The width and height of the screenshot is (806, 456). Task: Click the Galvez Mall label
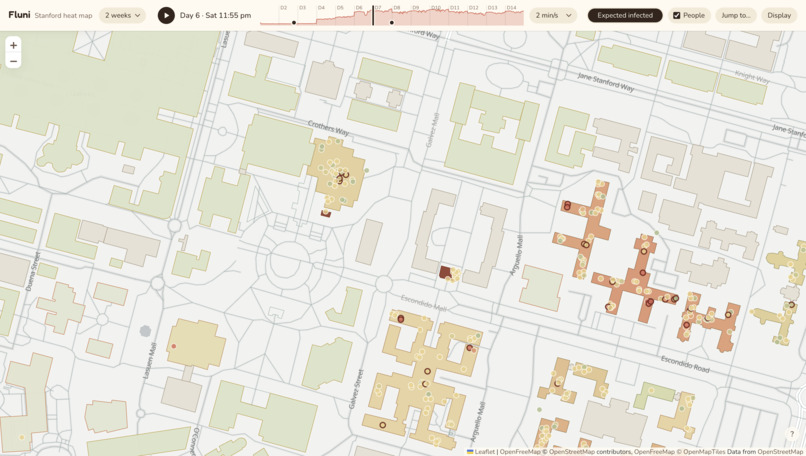tap(433, 130)
